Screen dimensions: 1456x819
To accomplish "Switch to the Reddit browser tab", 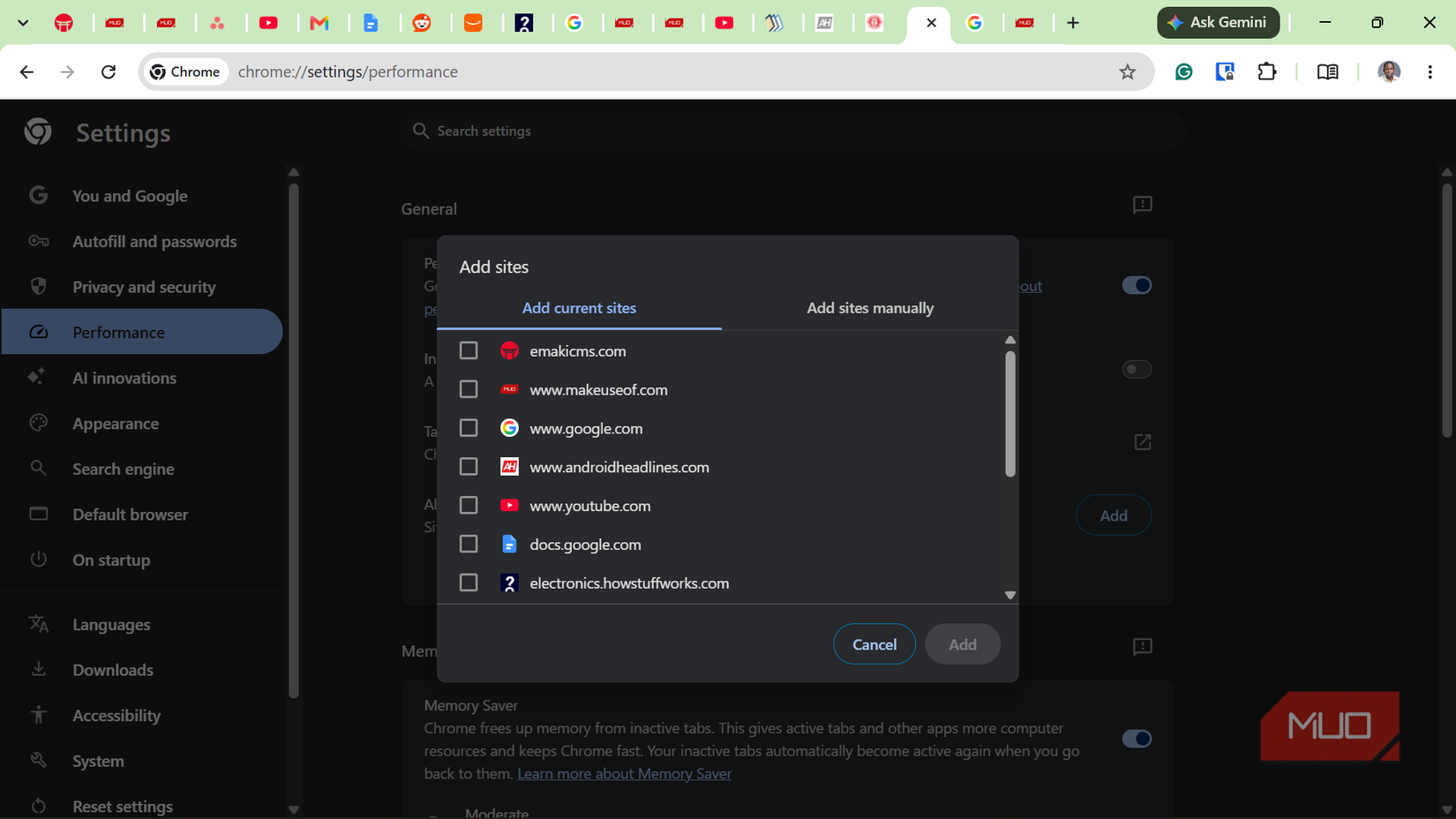I will tap(422, 23).
